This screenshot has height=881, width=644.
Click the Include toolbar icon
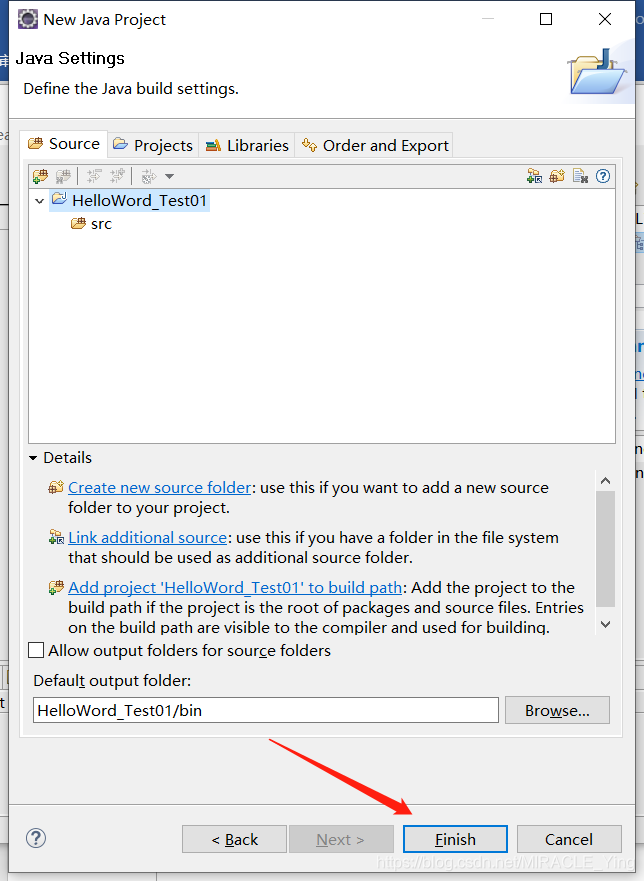117,176
